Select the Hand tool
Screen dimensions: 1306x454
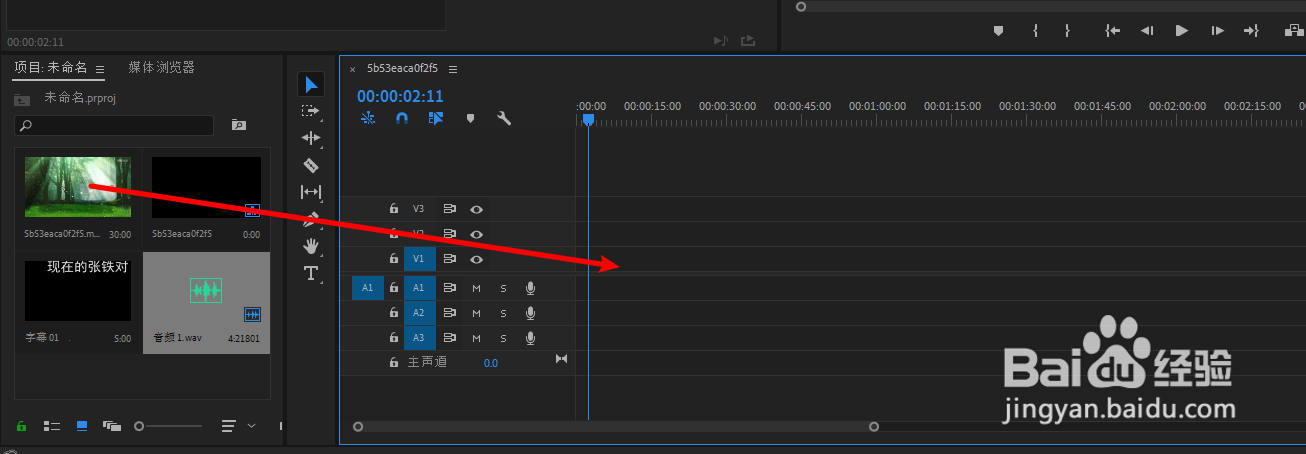click(x=311, y=246)
